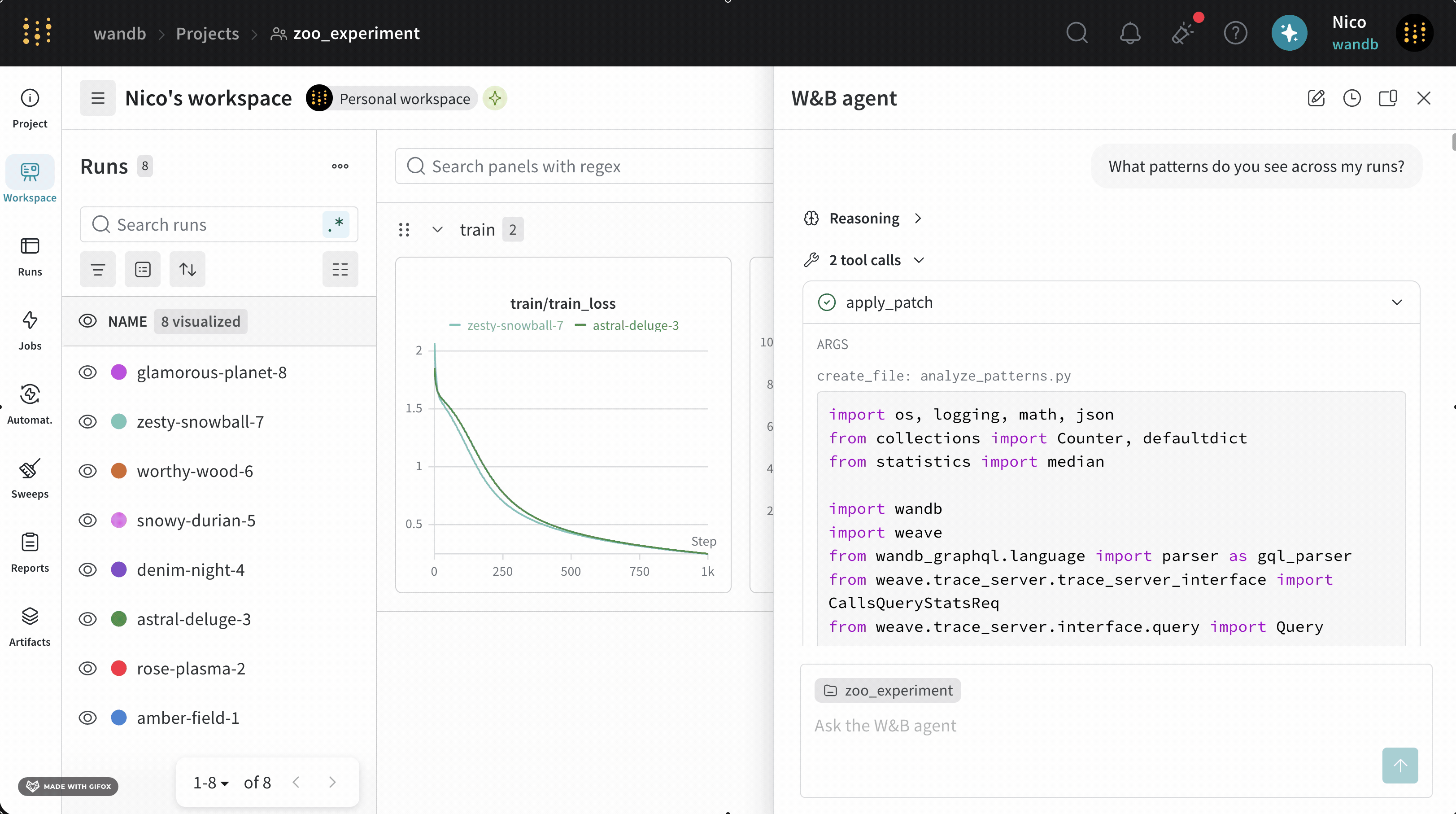Close the W&B agent panel

1424,98
